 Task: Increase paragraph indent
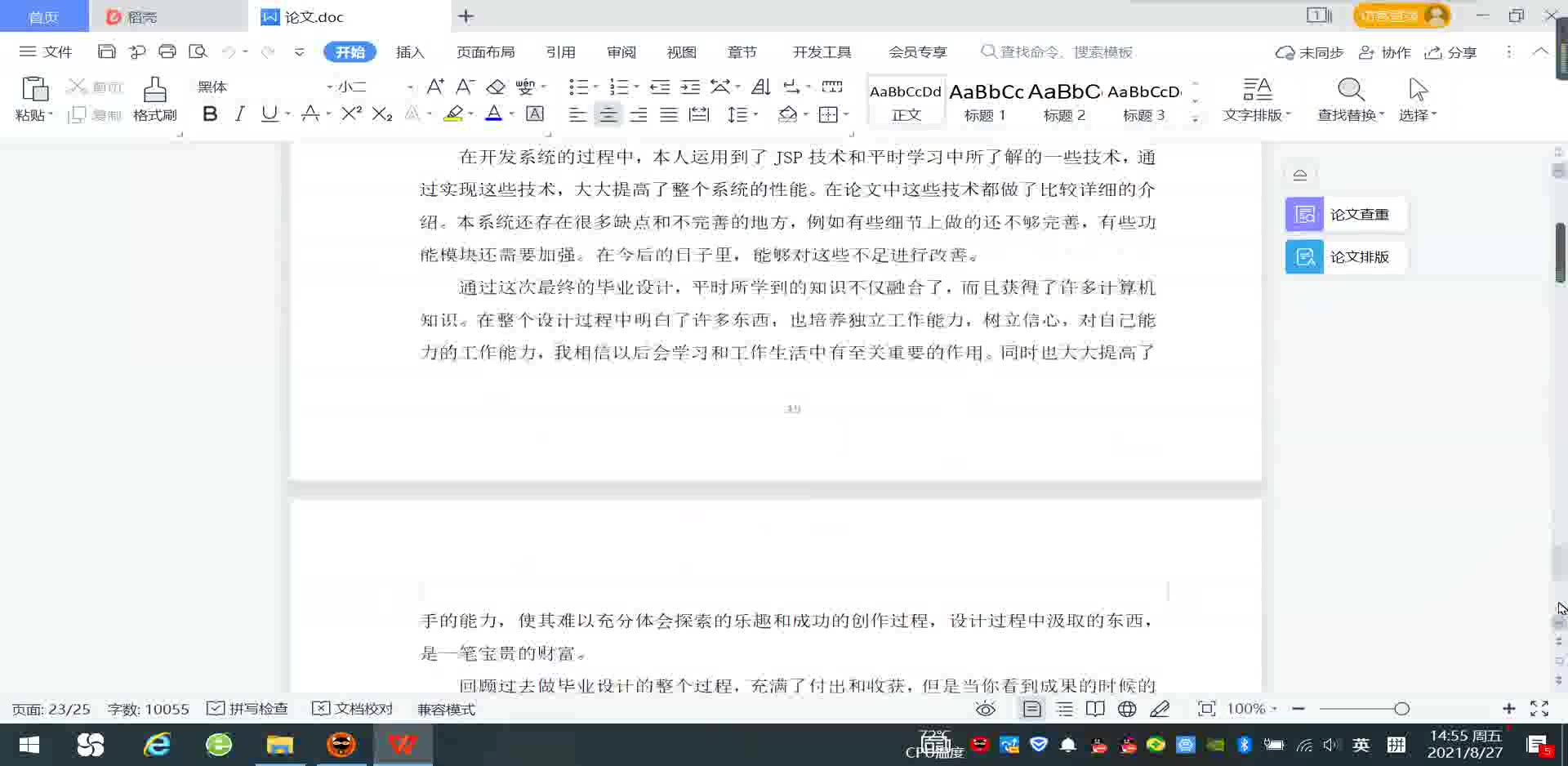pyautogui.click(x=690, y=87)
